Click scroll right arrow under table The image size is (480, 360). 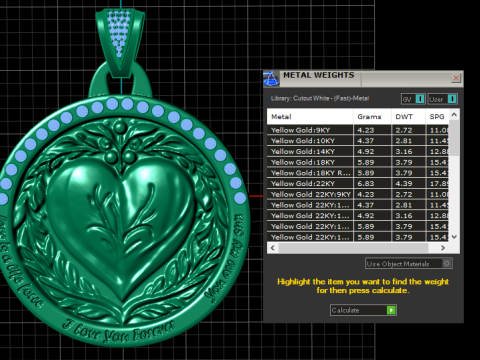(443, 248)
